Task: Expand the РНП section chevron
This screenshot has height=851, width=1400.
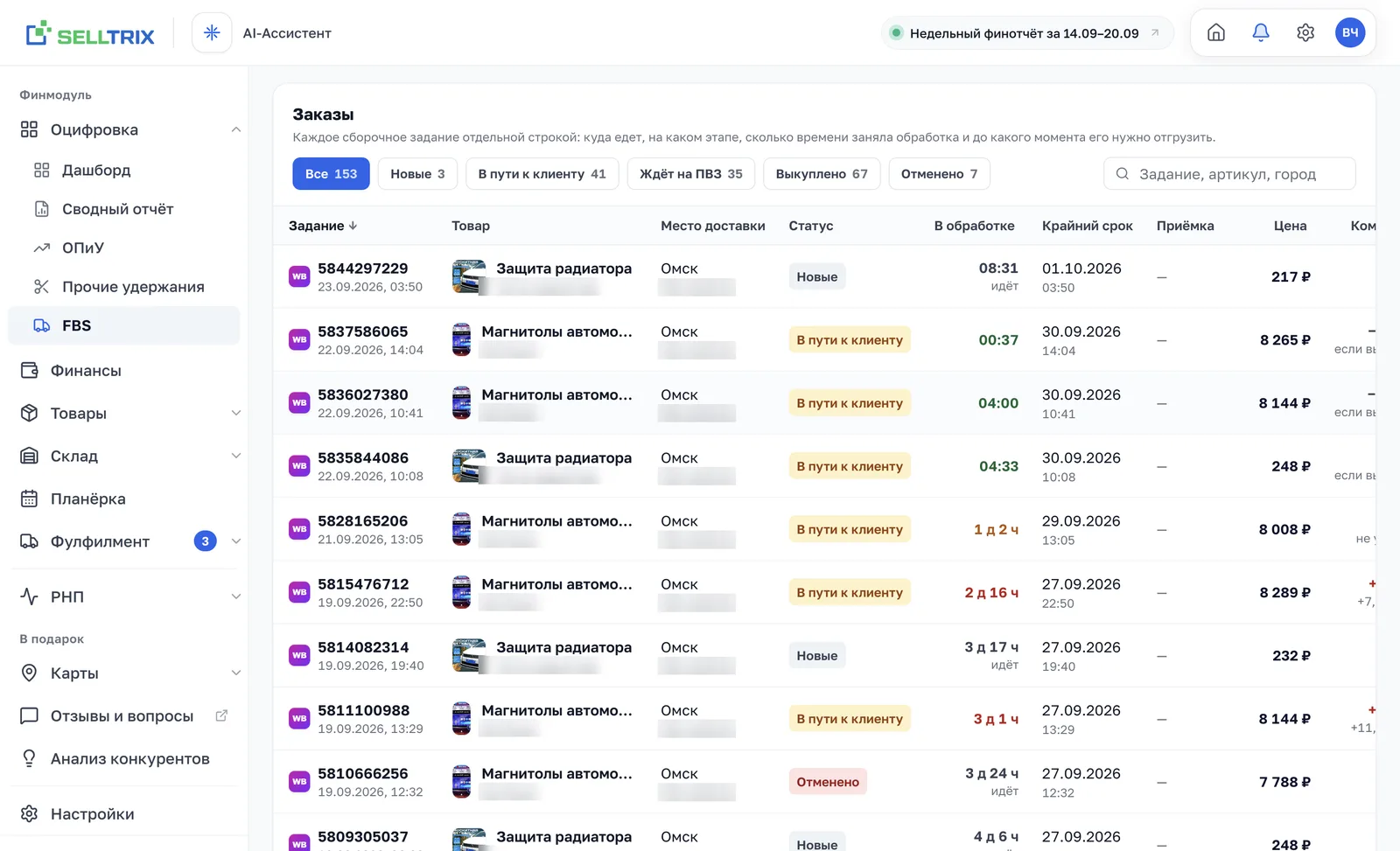Action: tap(235, 596)
